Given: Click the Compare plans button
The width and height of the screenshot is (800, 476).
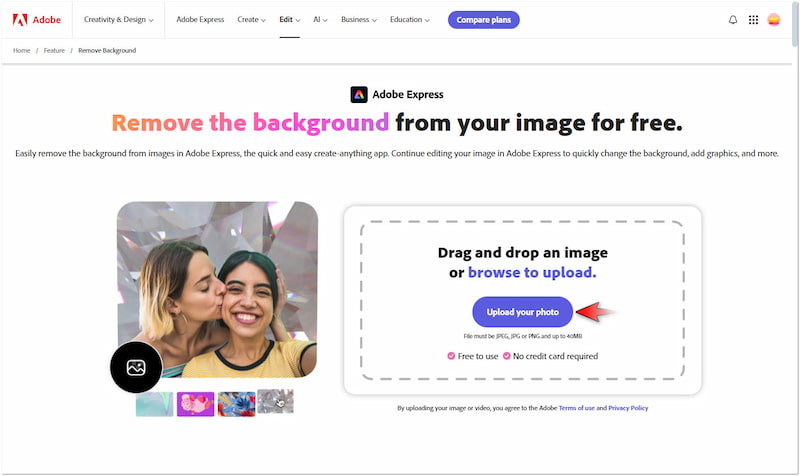Looking at the screenshot, I should coord(483,19).
